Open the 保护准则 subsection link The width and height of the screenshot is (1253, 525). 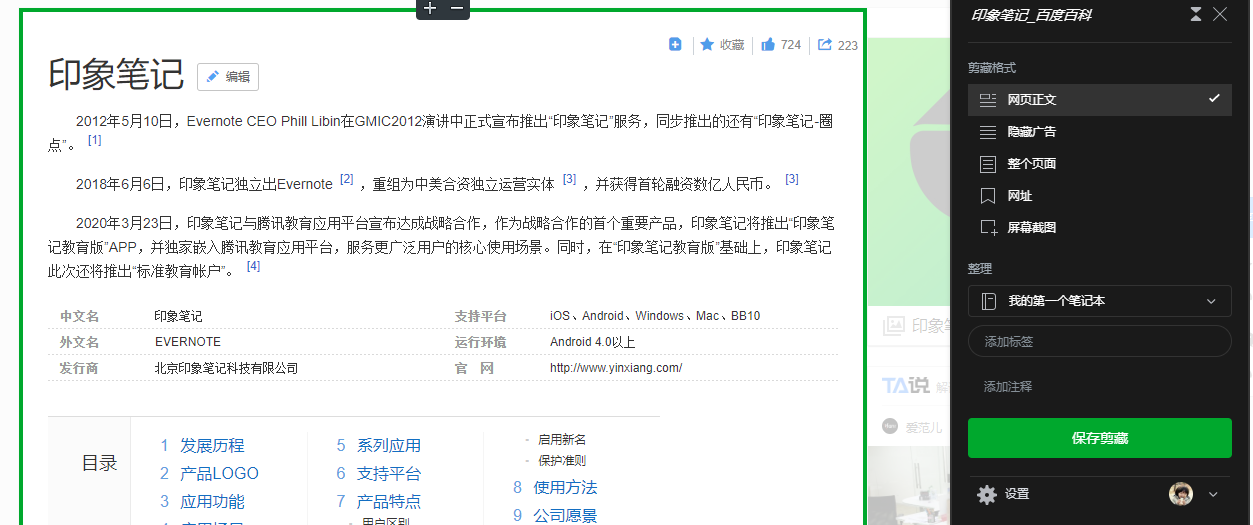coord(562,461)
